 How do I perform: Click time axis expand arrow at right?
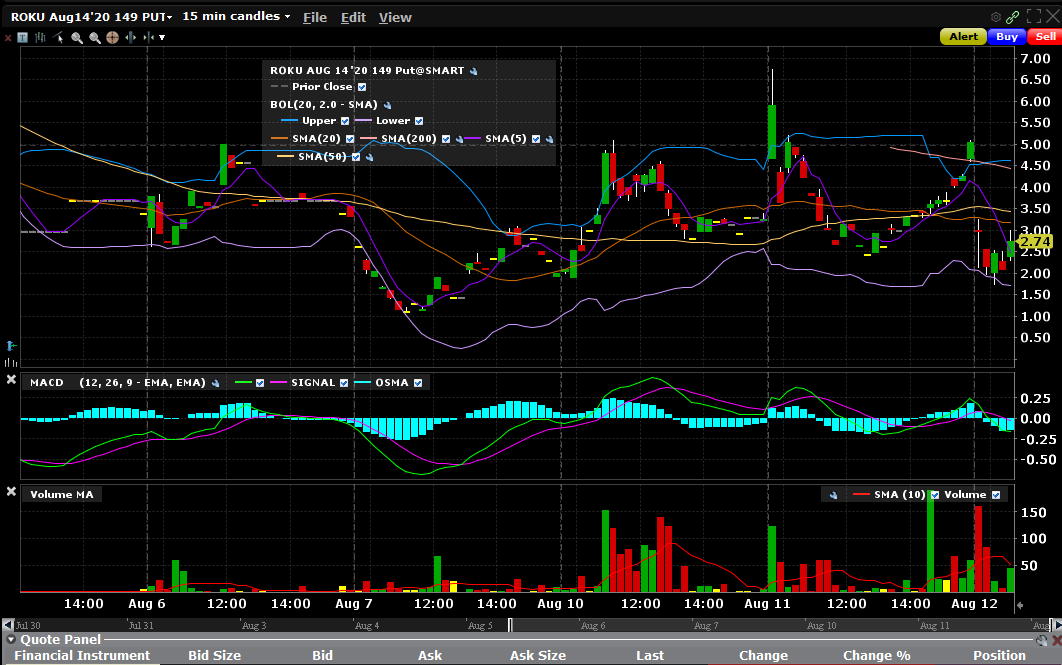point(1020,605)
